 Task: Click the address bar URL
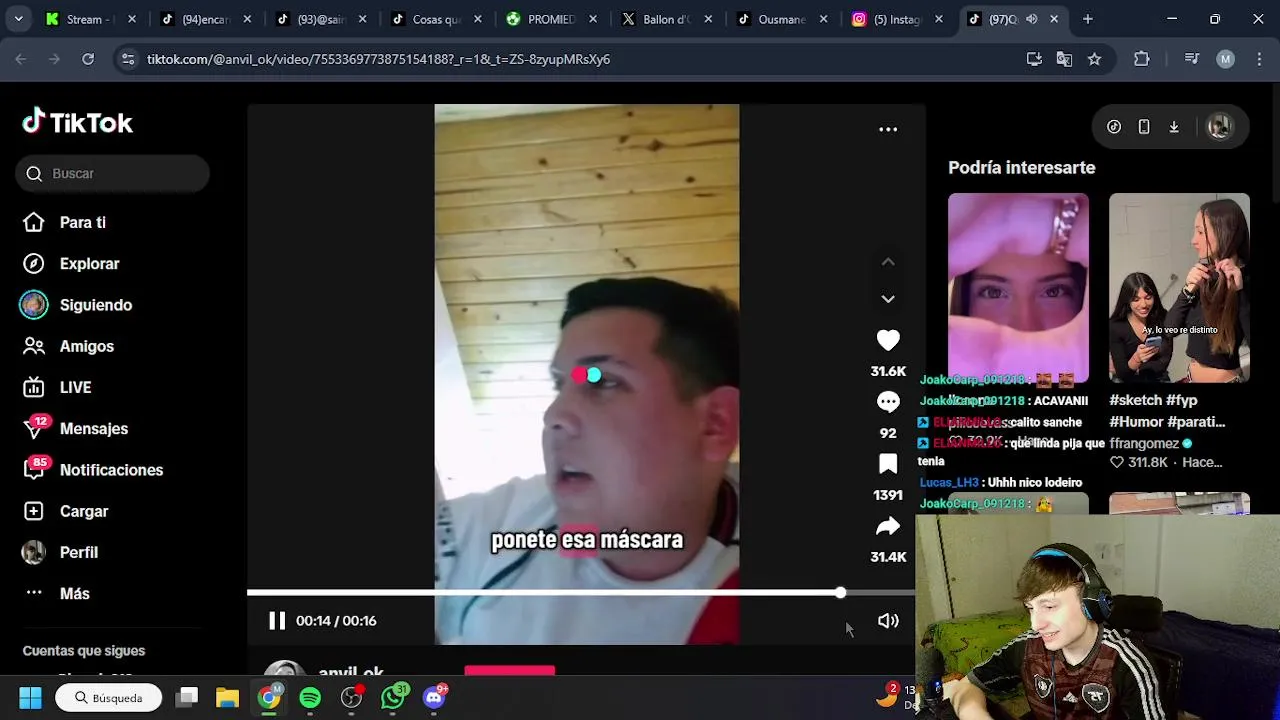point(379,59)
